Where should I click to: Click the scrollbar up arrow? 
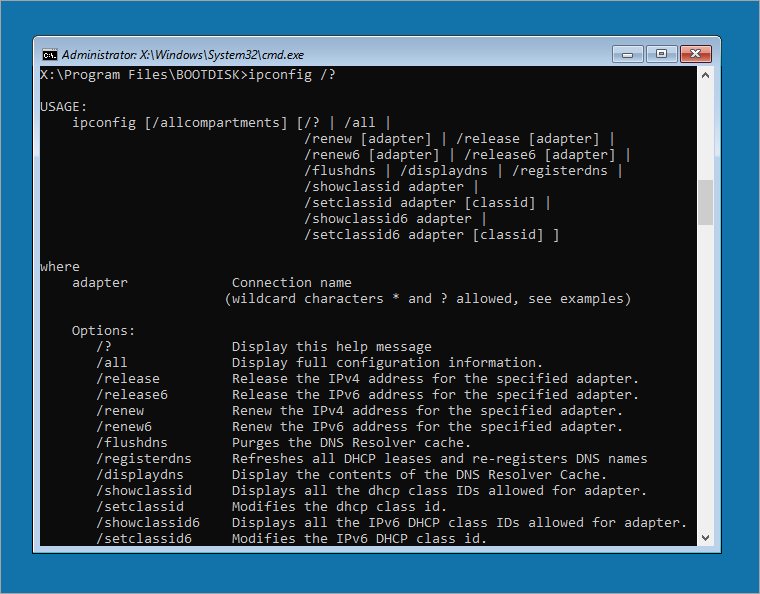705,75
